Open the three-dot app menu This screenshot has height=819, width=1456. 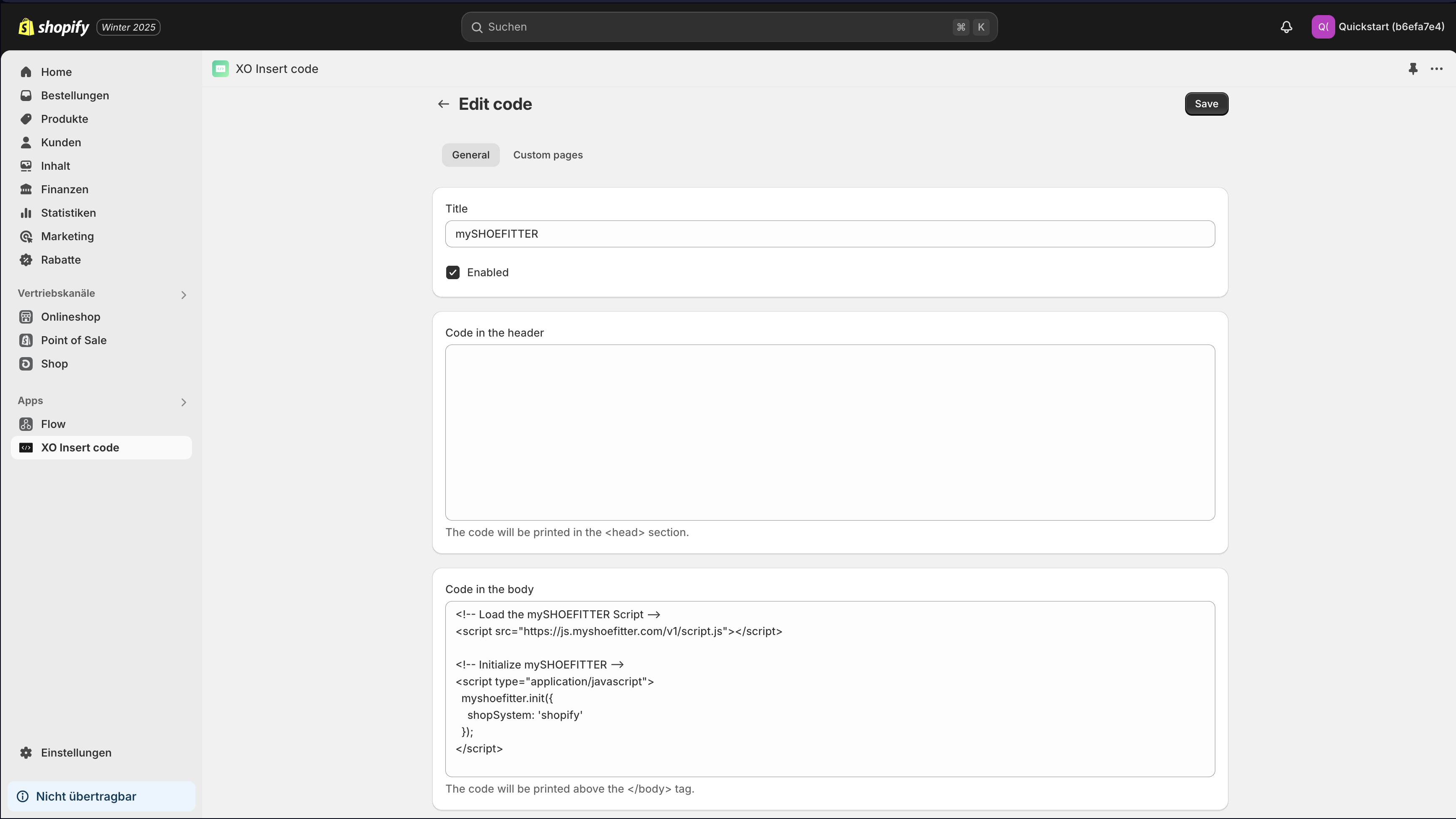point(1436,68)
